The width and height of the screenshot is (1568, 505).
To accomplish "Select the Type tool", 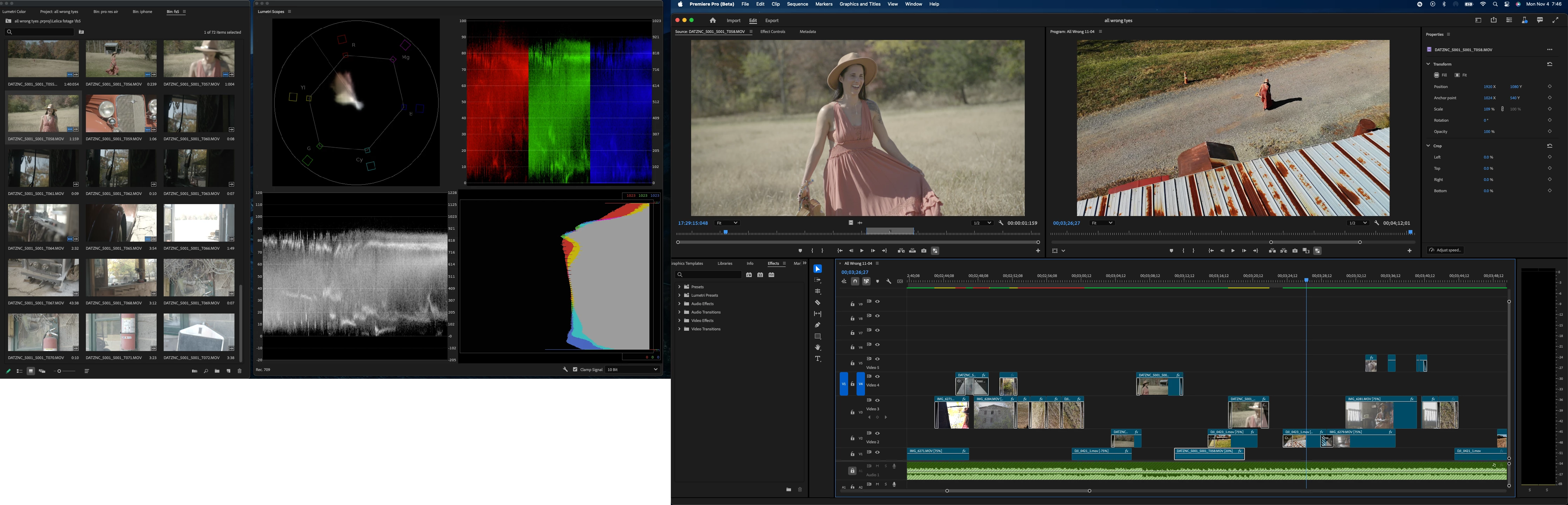I will point(818,359).
